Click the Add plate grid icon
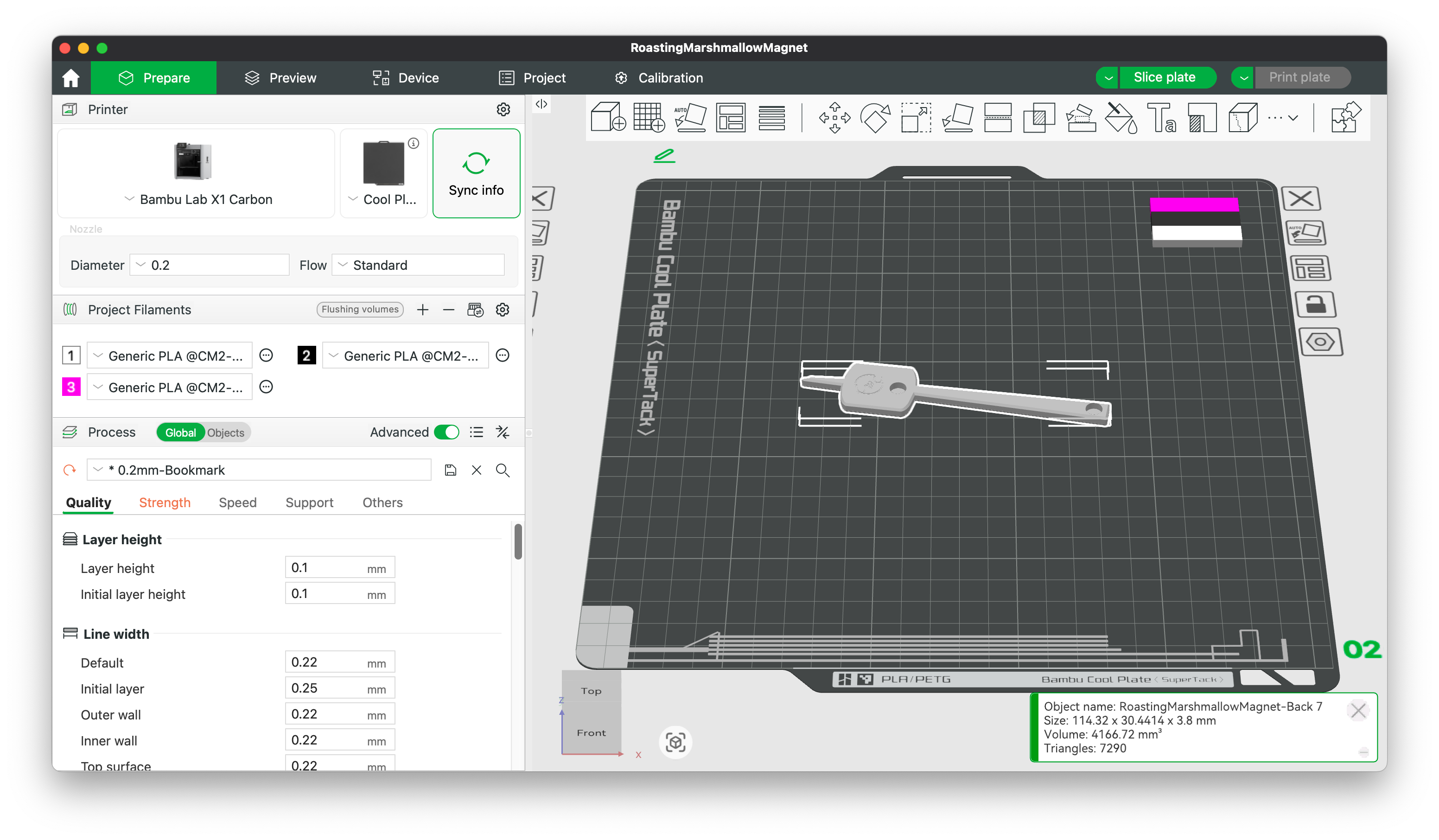The image size is (1439, 840). [649, 117]
